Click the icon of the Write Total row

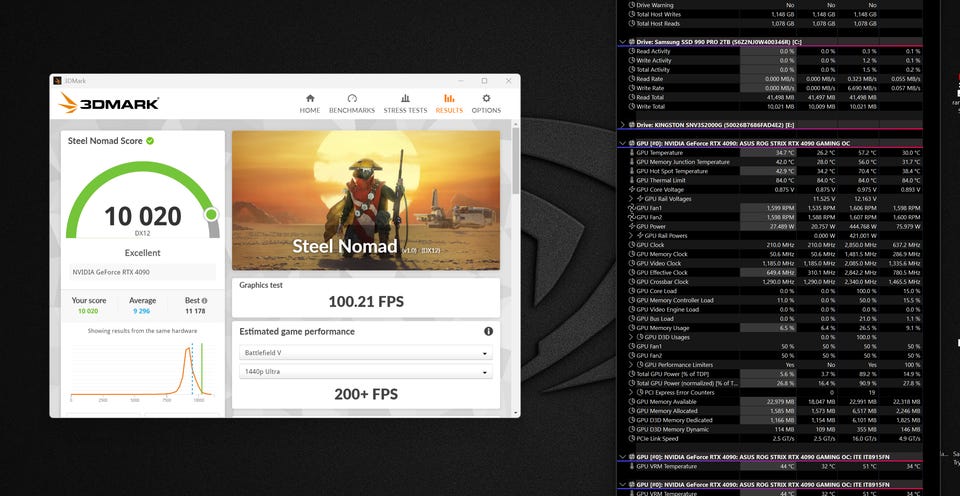point(632,107)
